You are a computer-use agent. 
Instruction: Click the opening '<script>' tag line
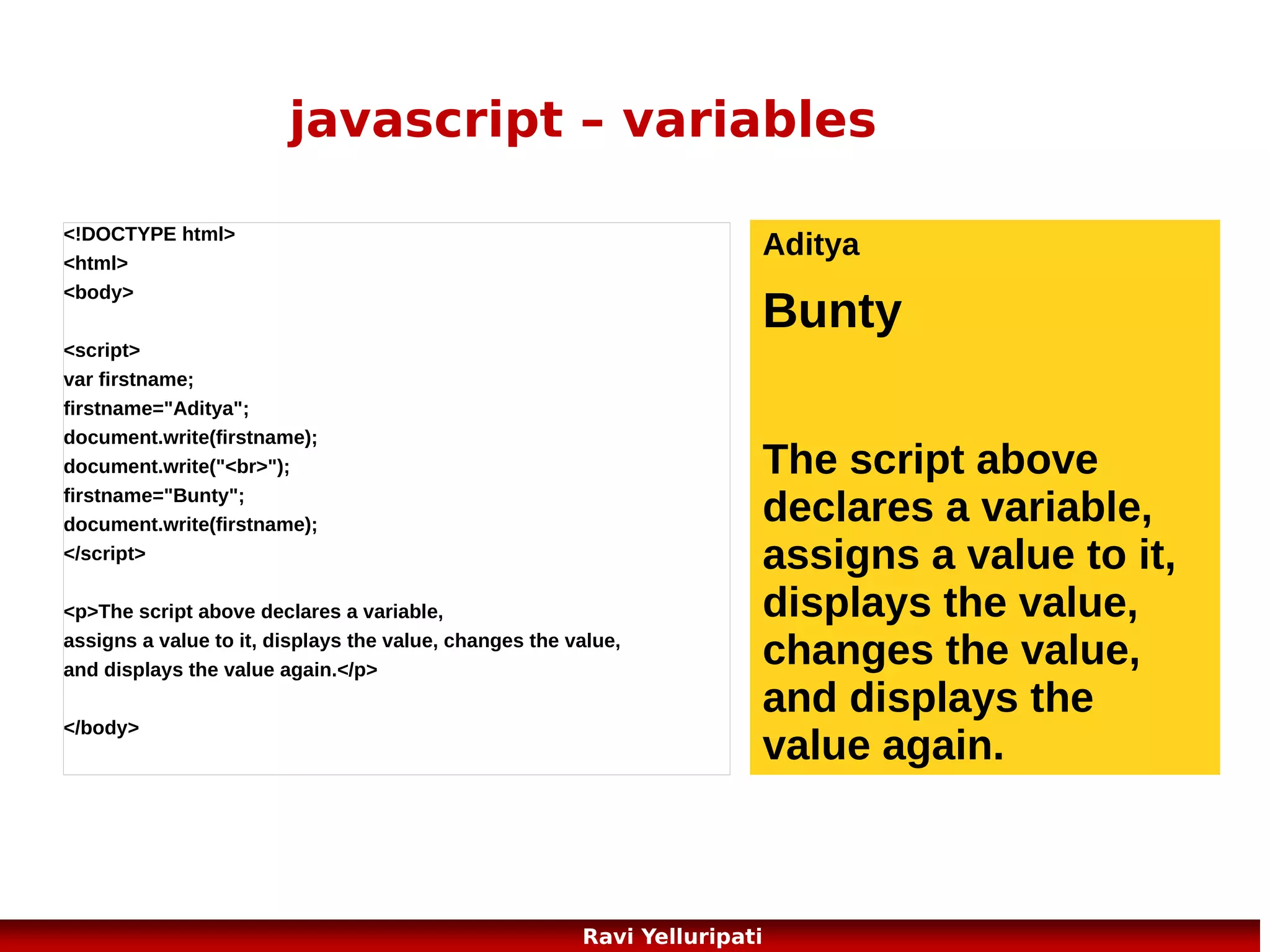102,351
